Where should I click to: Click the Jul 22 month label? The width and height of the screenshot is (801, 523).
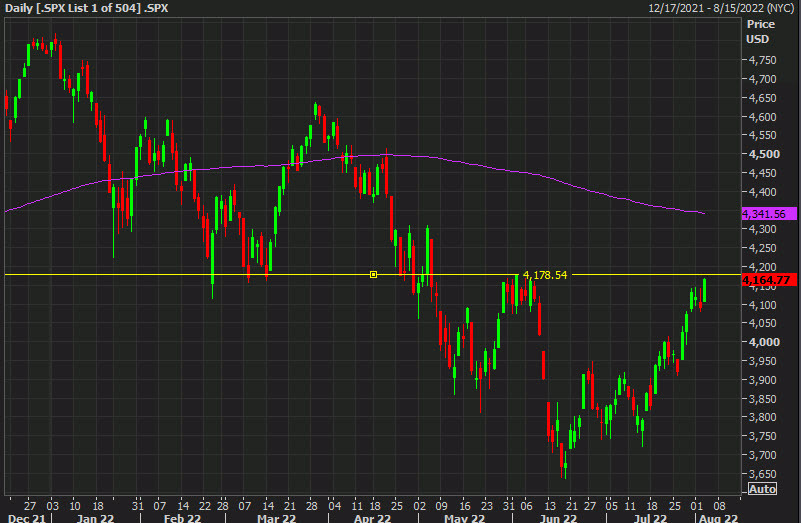coord(650,518)
